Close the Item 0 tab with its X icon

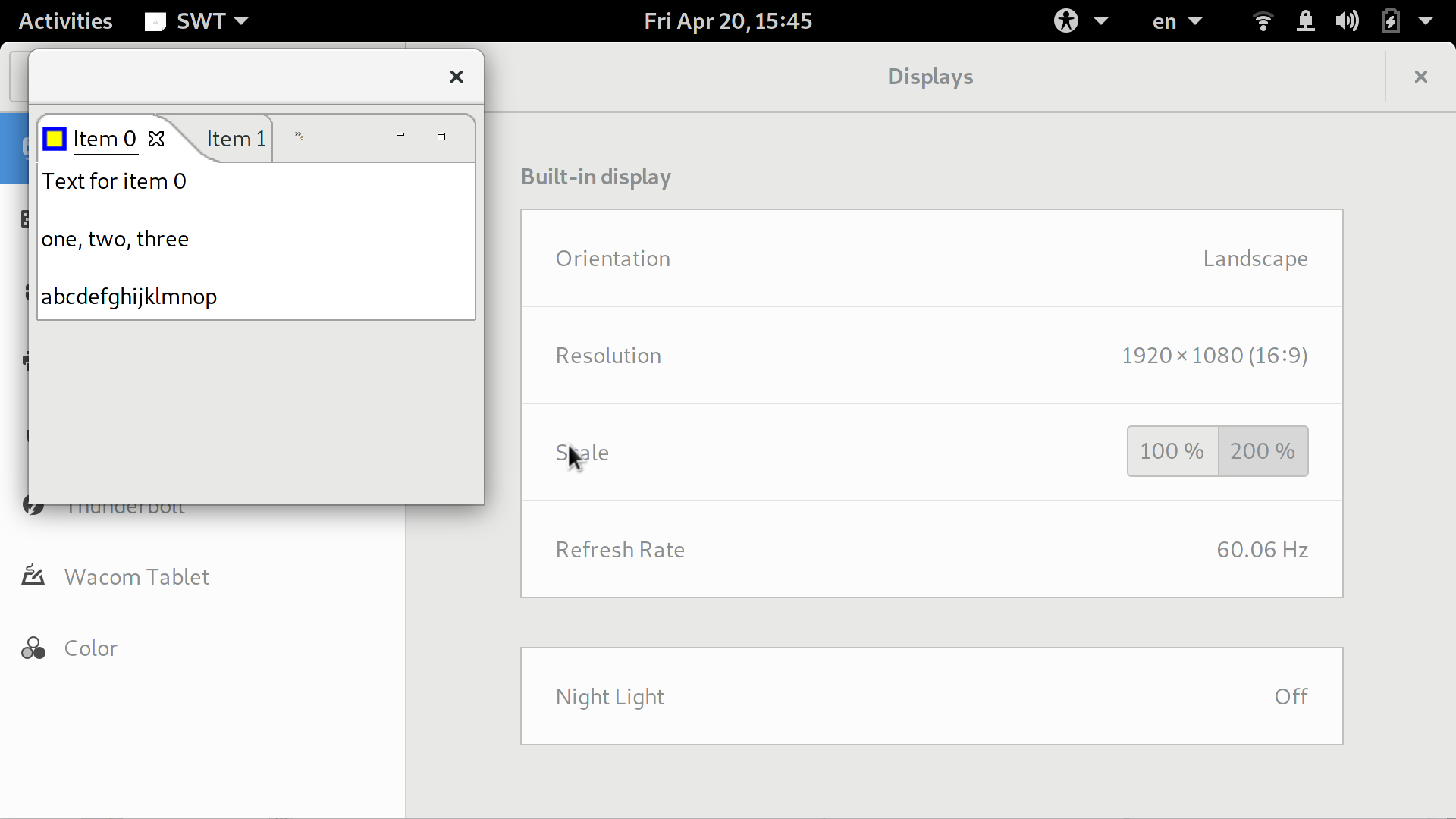pos(156,139)
